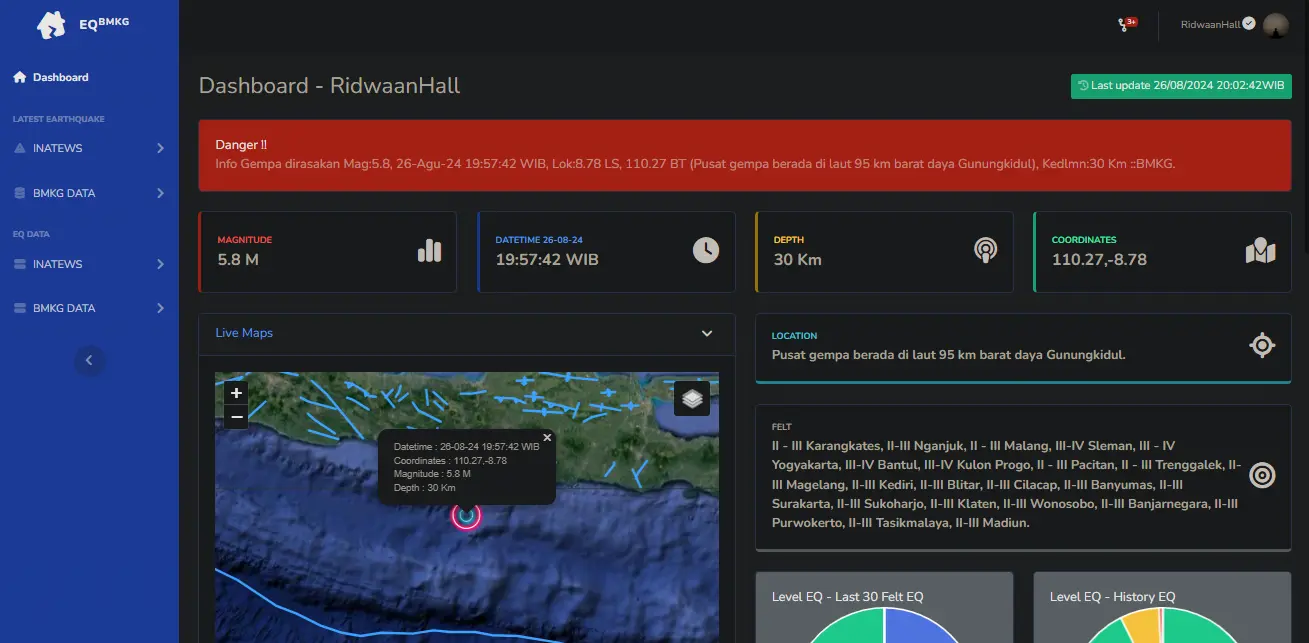Click the blue pie slice in Last 30 Felt chart
This screenshot has width=1309, height=643.
point(918,627)
